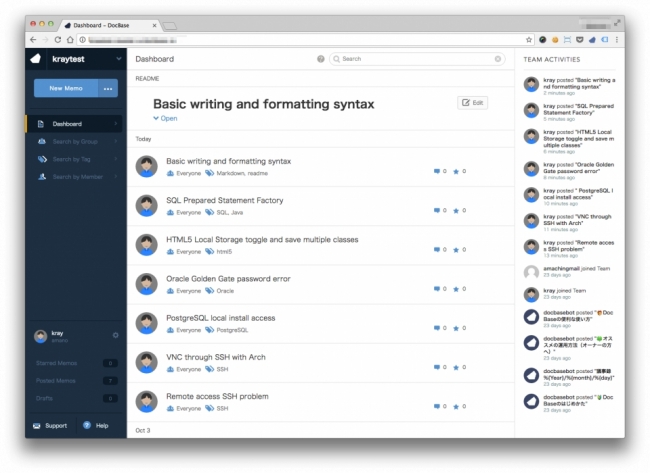Open Posted Memos list
The image size is (650, 473).
click(56, 381)
